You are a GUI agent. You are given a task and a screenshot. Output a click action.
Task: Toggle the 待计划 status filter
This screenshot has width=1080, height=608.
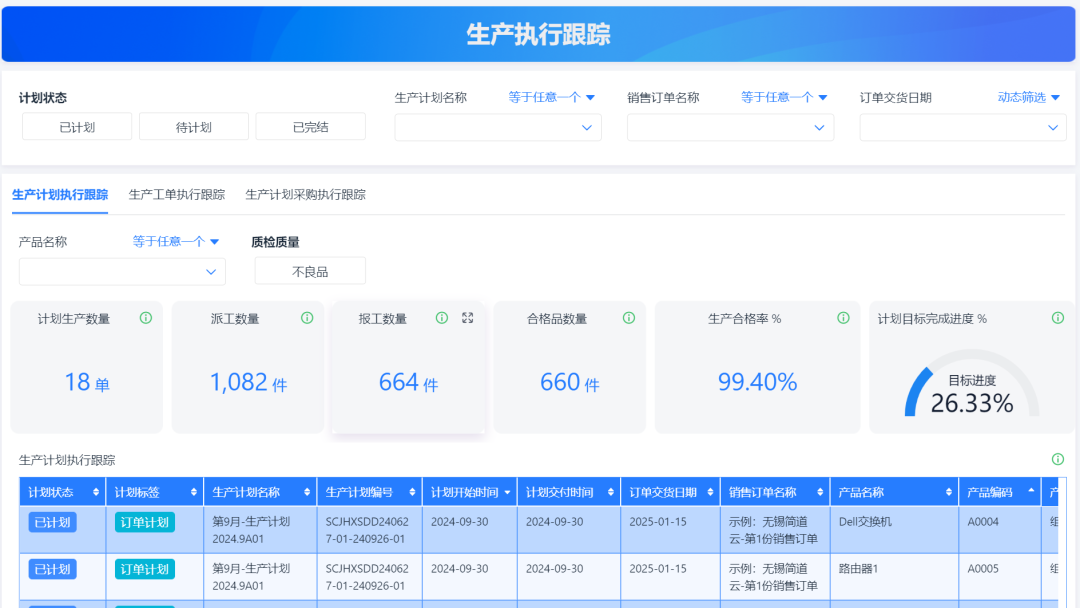pyautogui.click(x=194, y=127)
